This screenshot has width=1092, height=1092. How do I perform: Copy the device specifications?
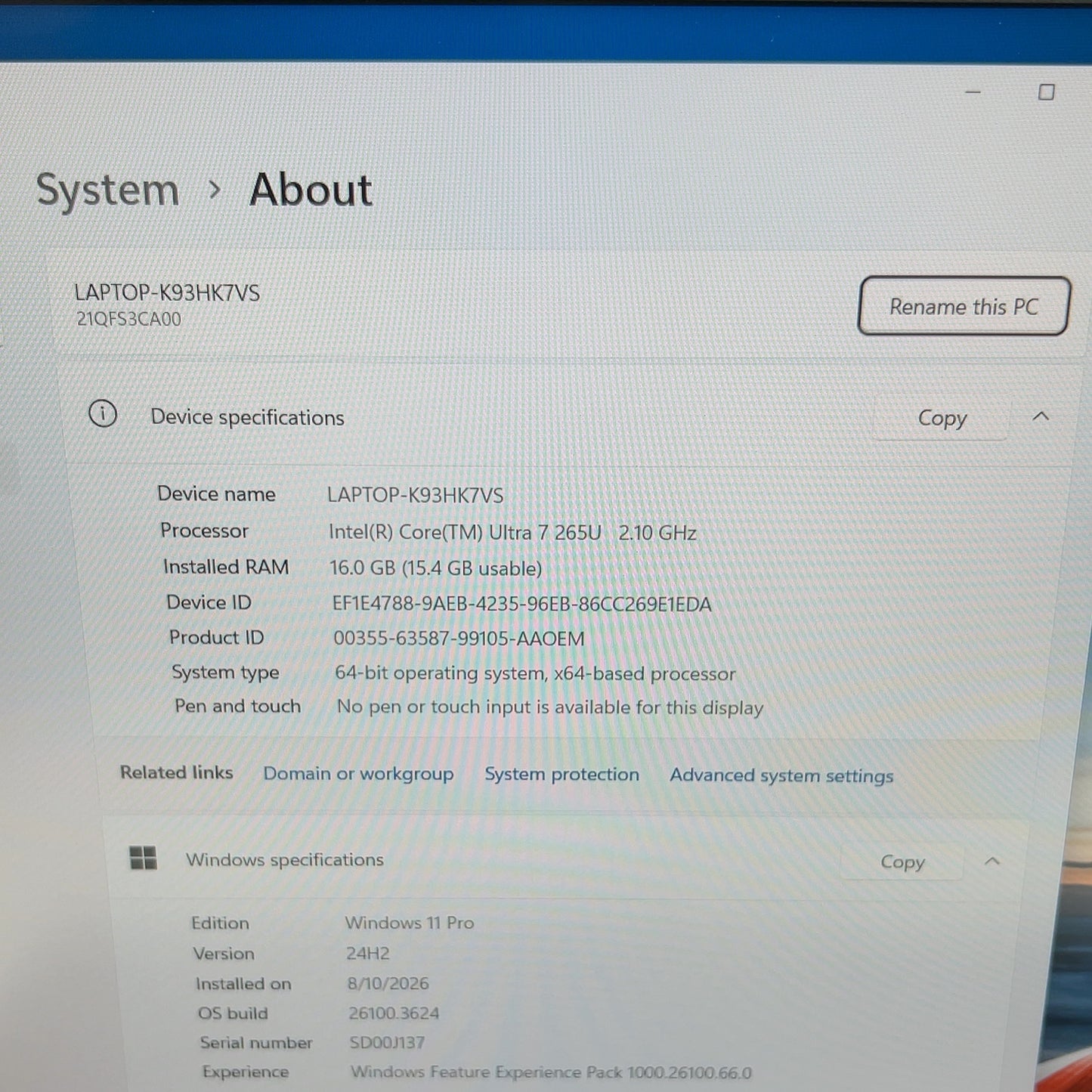tap(942, 419)
